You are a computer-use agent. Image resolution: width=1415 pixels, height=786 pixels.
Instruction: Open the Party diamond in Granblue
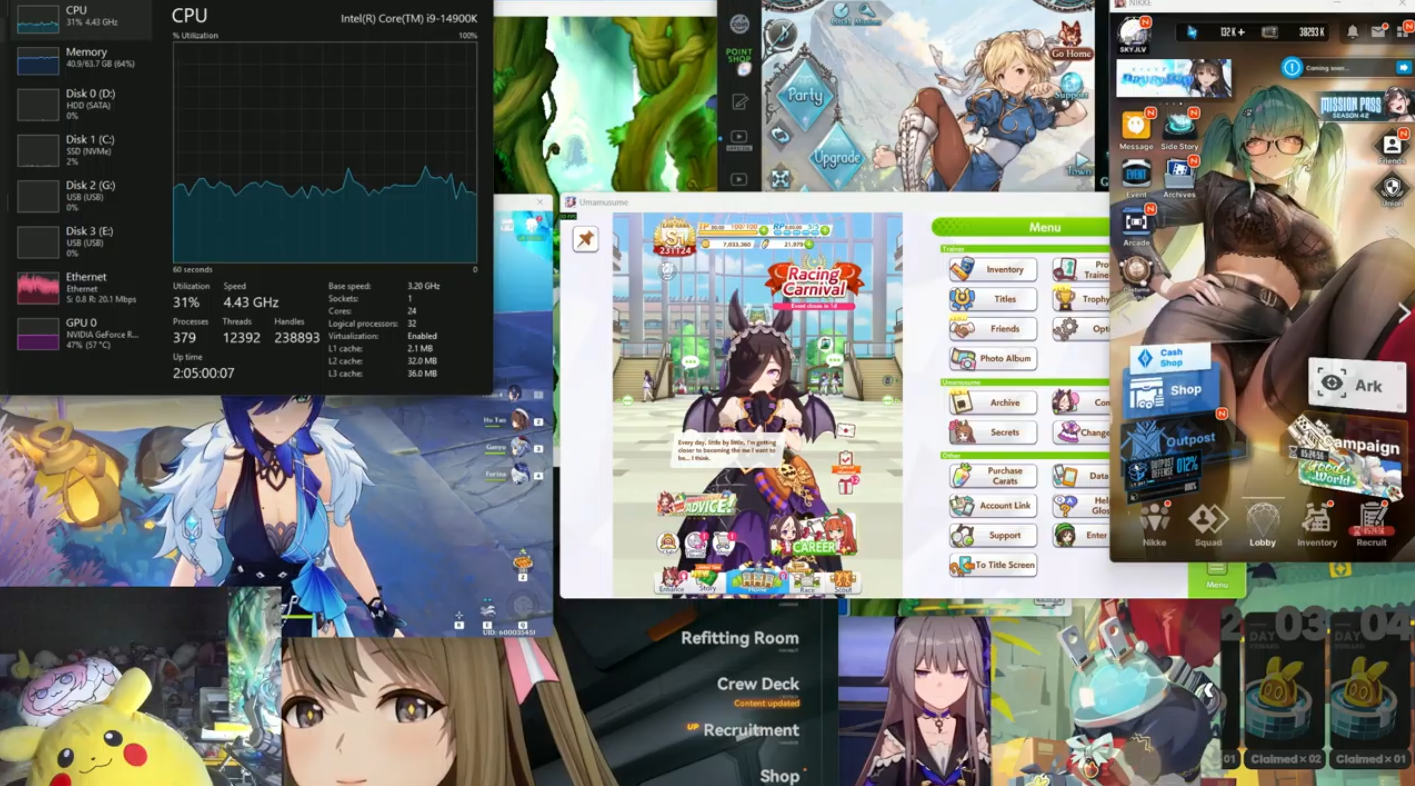coord(805,95)
